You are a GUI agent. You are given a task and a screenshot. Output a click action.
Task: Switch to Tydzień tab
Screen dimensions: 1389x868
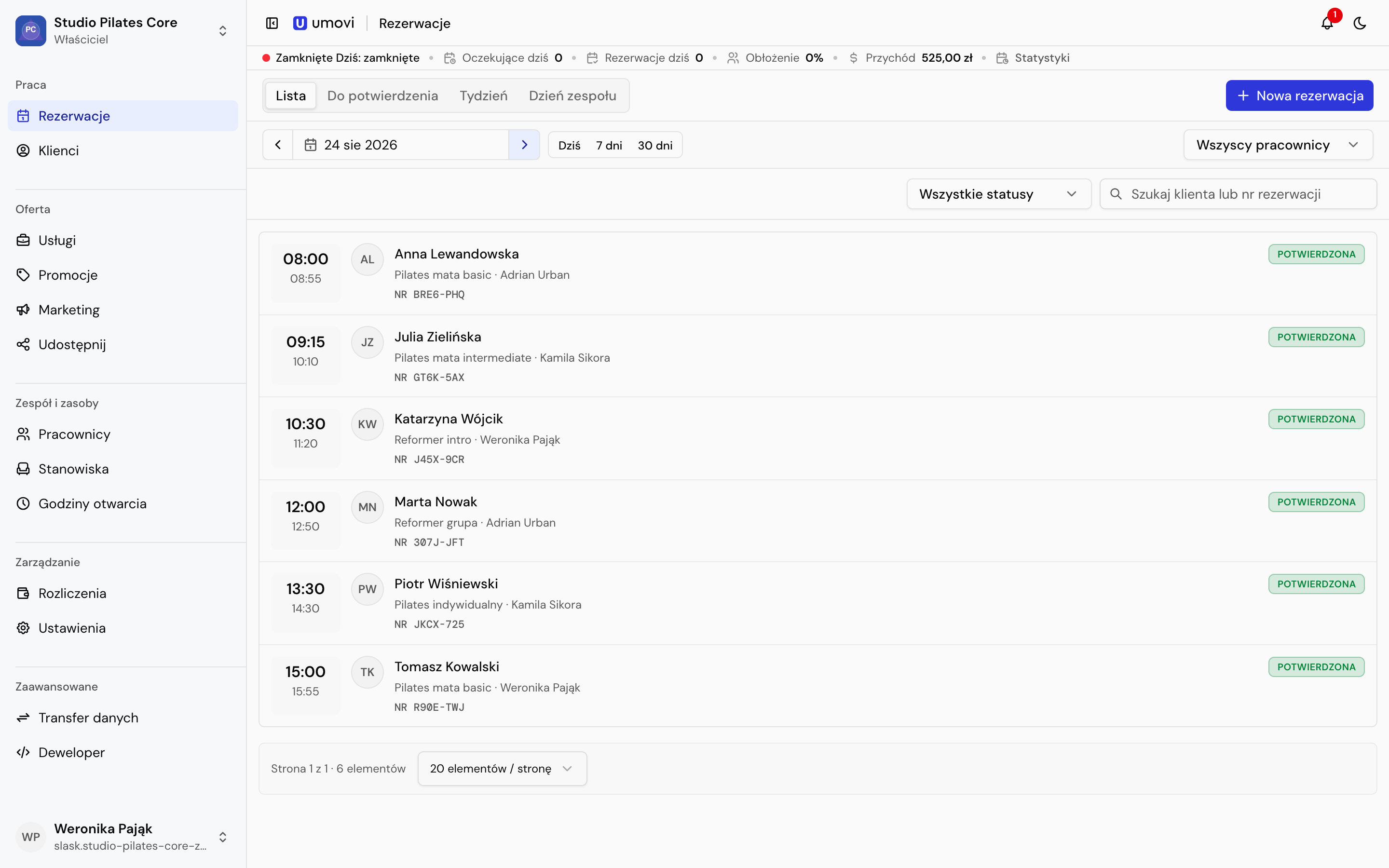[x=483, y=96]
